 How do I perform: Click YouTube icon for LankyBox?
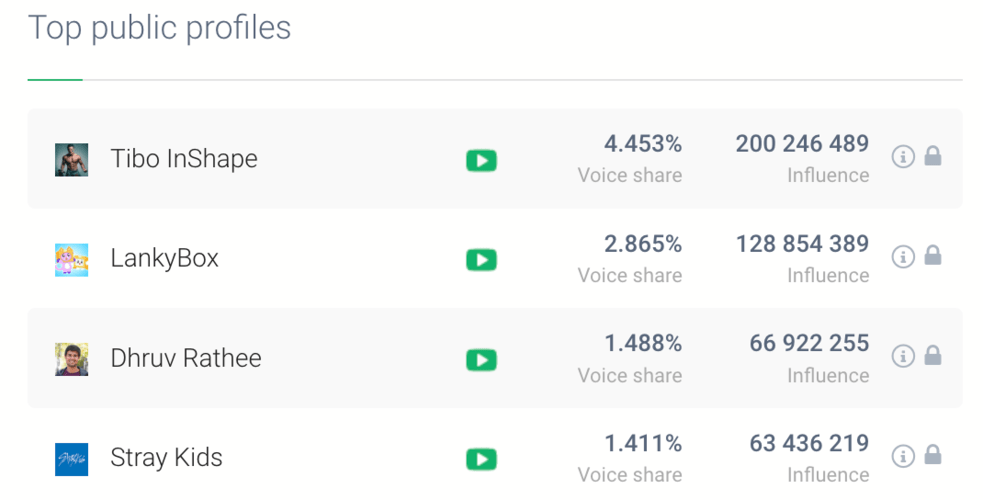481,260
